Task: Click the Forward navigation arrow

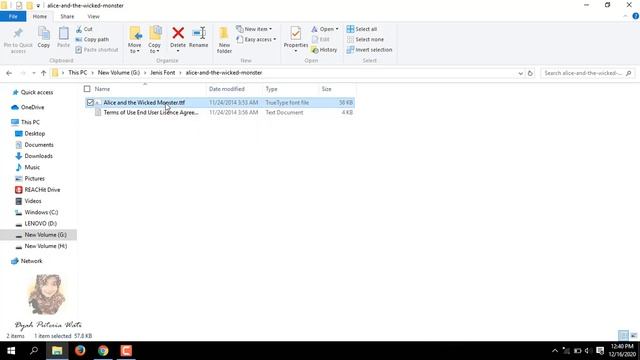Action: pos(23,73)
